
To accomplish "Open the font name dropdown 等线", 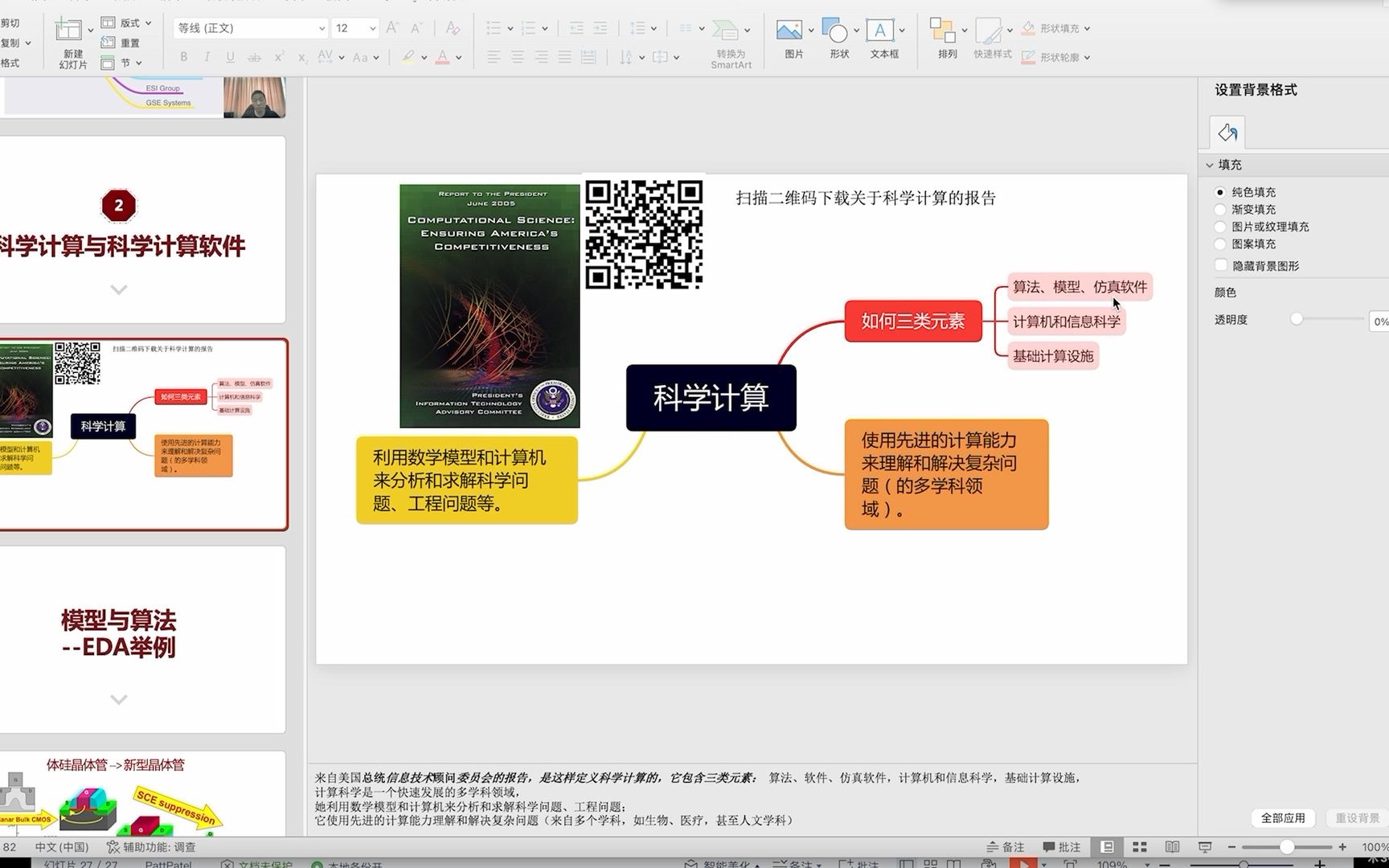I will (249, 27).
